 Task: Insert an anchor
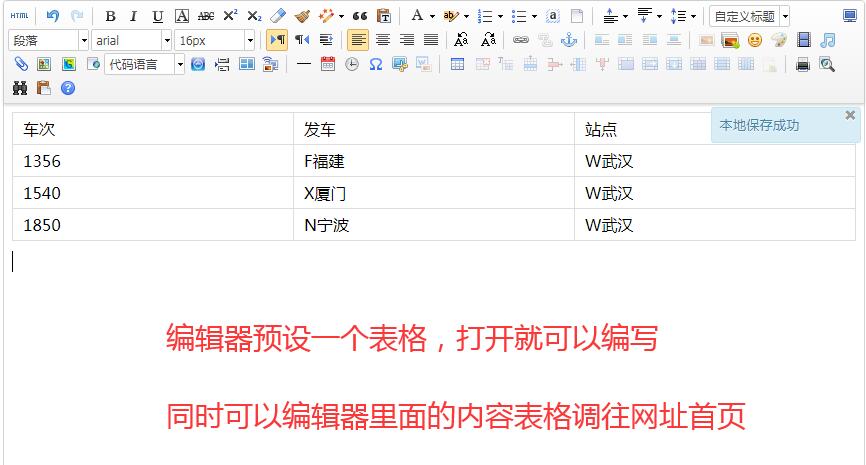tap(569, 40)
